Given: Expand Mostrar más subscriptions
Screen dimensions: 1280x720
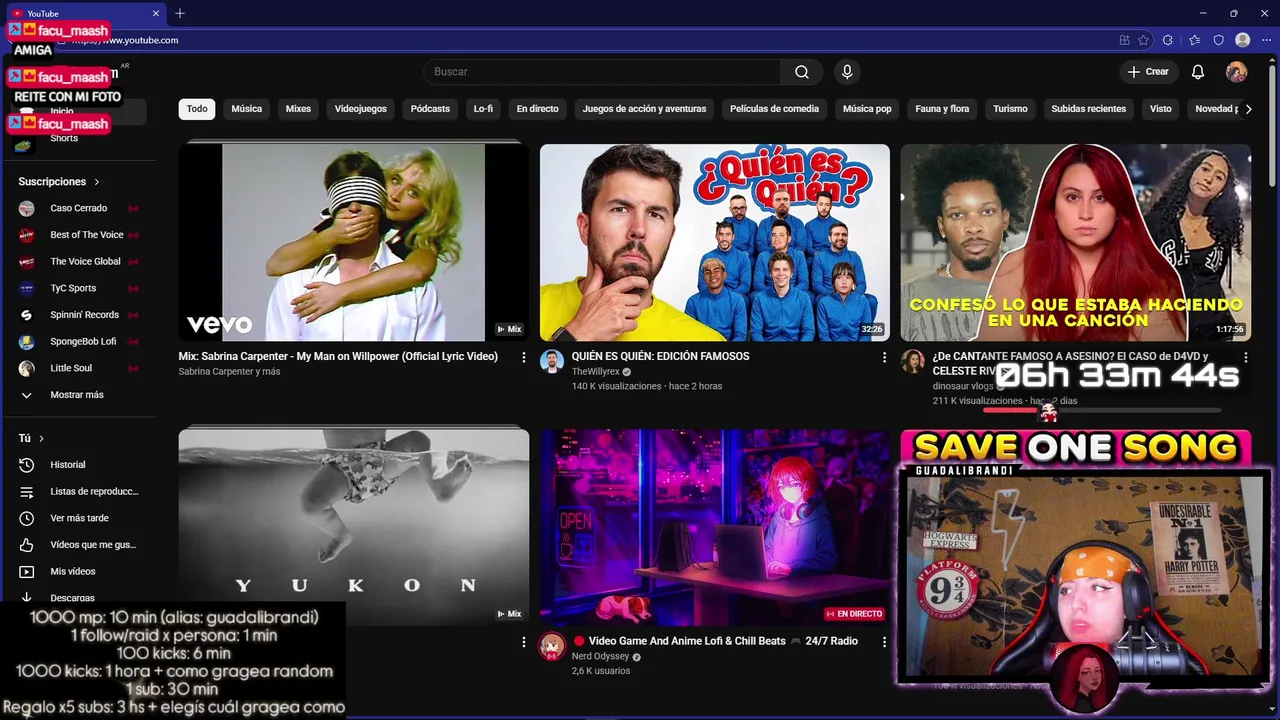Looking at the screenshot, I should pyautogui.click(x=78, y=395).
